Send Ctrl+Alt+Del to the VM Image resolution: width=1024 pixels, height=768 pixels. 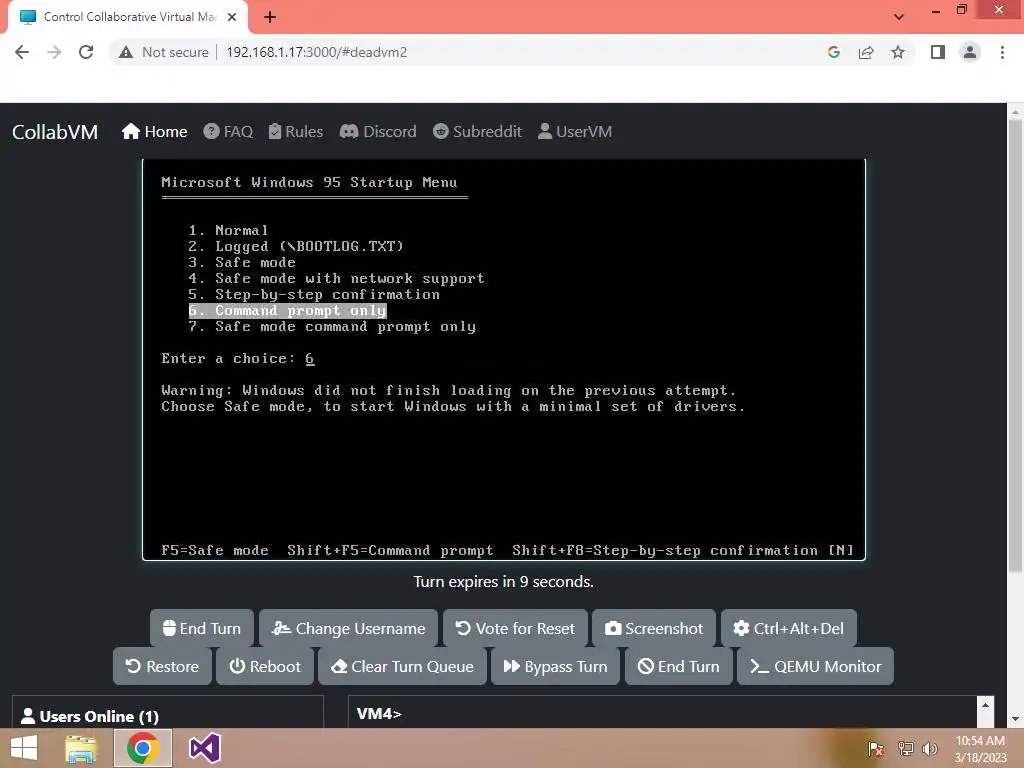(x=789, y=628)
